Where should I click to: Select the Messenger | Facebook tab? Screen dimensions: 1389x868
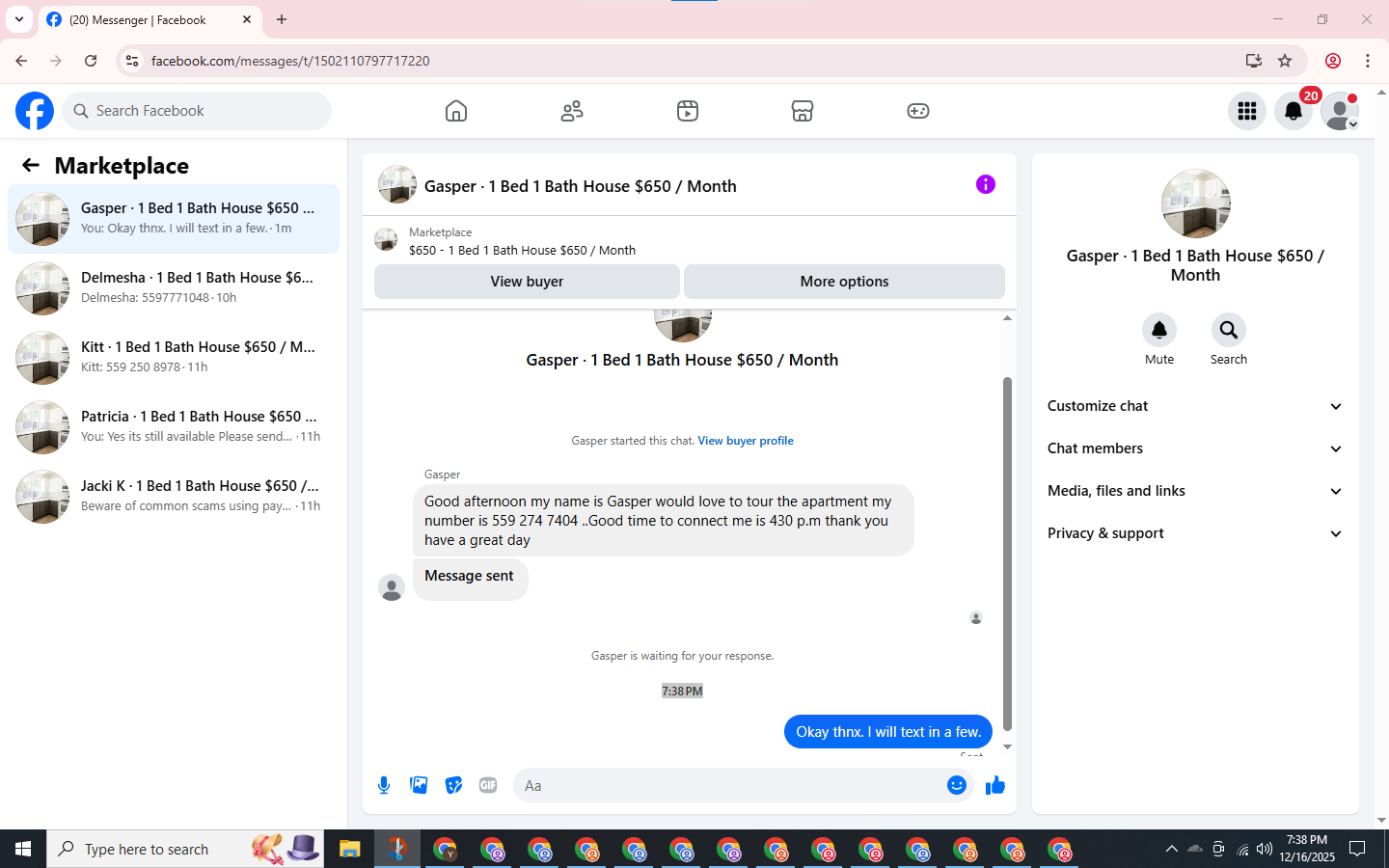pos(150,19)
